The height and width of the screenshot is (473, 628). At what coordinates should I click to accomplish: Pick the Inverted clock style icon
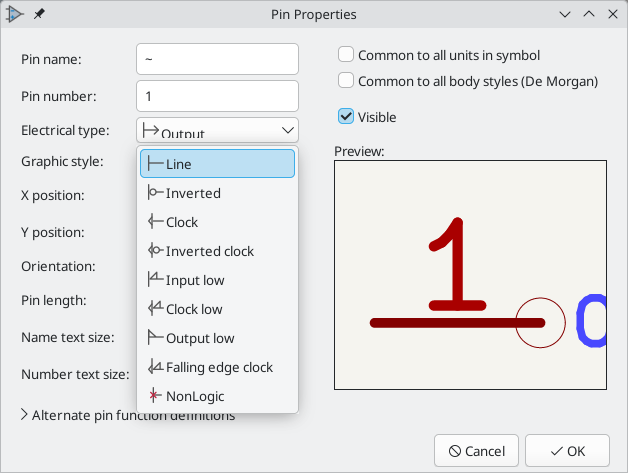pos(155,251)
